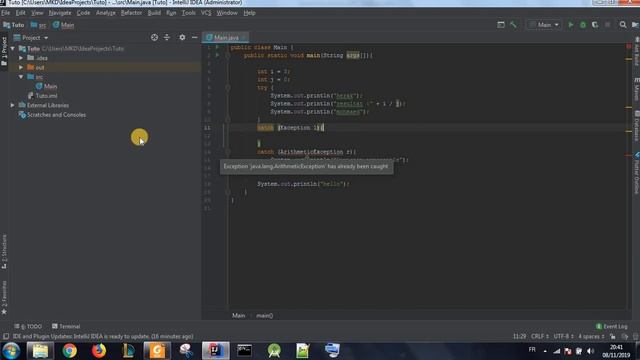640x360 pixels.
Task: Toggle the Maven side tool window
Action: [636, 89]
